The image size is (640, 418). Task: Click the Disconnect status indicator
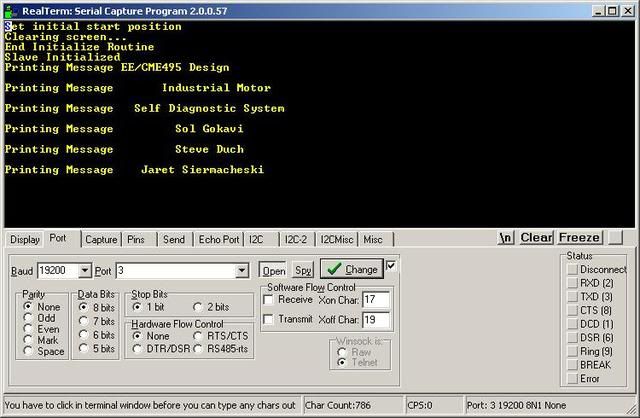[573, 269]
